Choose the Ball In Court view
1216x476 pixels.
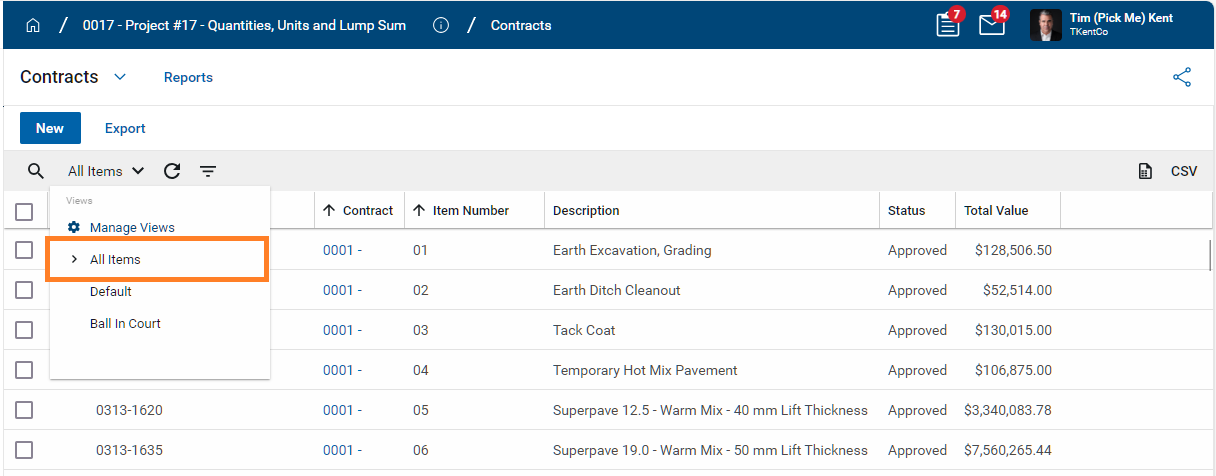click(125, 324)
